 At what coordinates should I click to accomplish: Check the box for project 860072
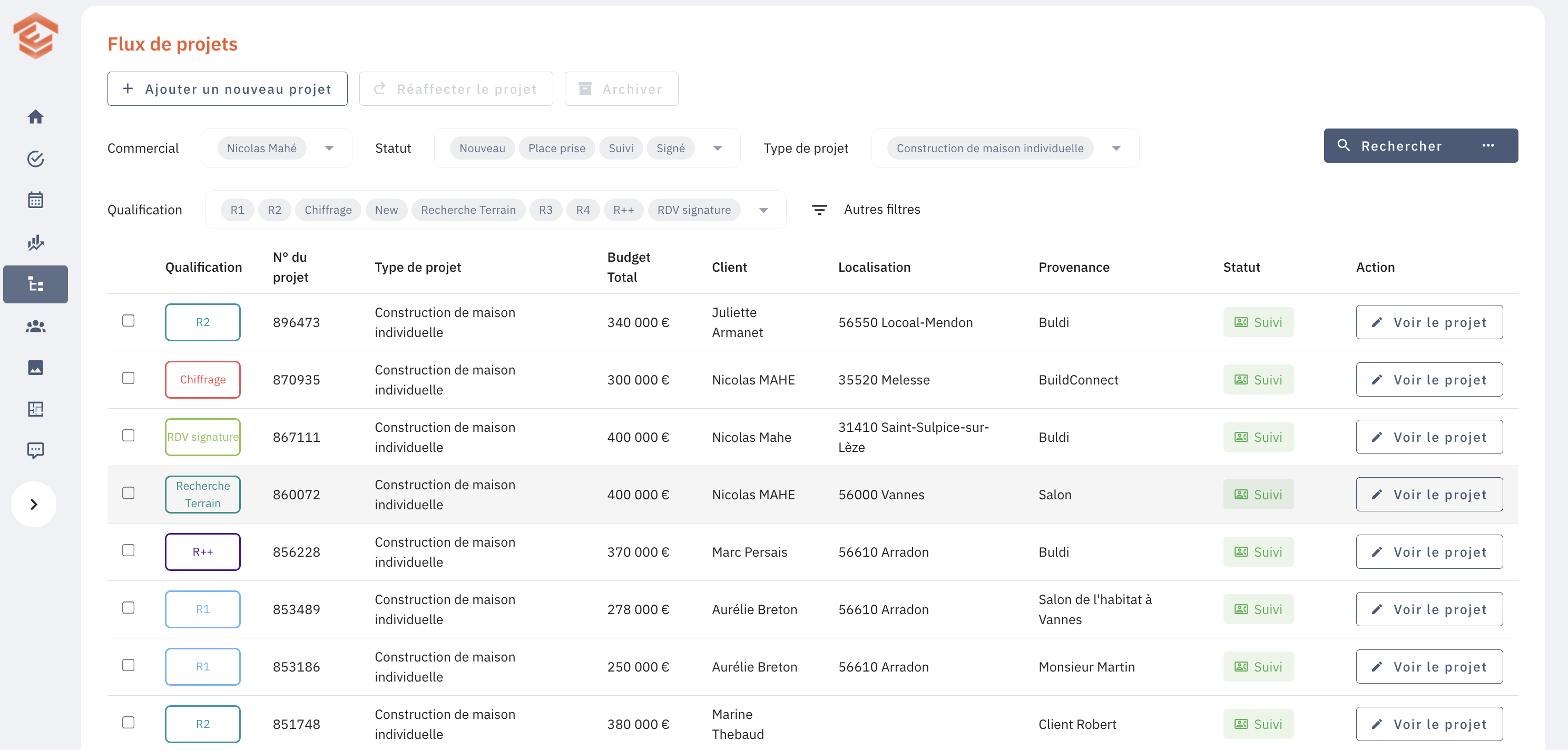pyautogui.click(x=128, y=492)
